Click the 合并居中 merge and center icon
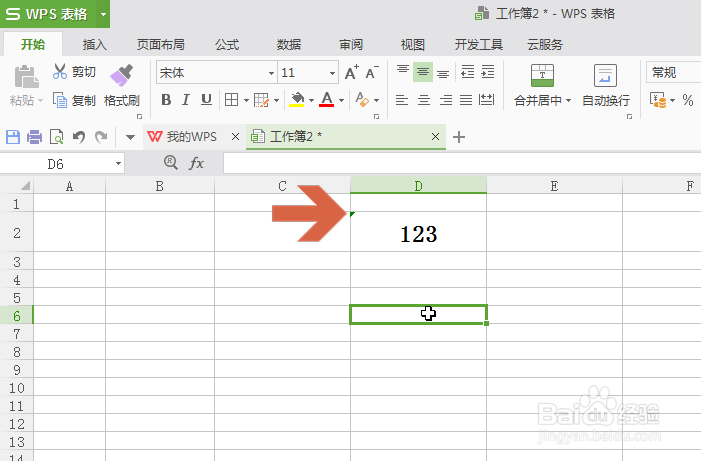The width and height of the screenshot is (701, 461). tap(542, 76)
